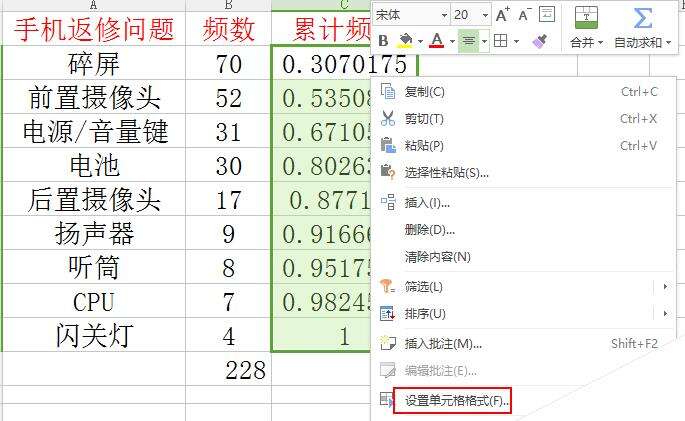Select cell containing 听筒
This screenshot has width=685, height=421.
[x=94, y=267]
